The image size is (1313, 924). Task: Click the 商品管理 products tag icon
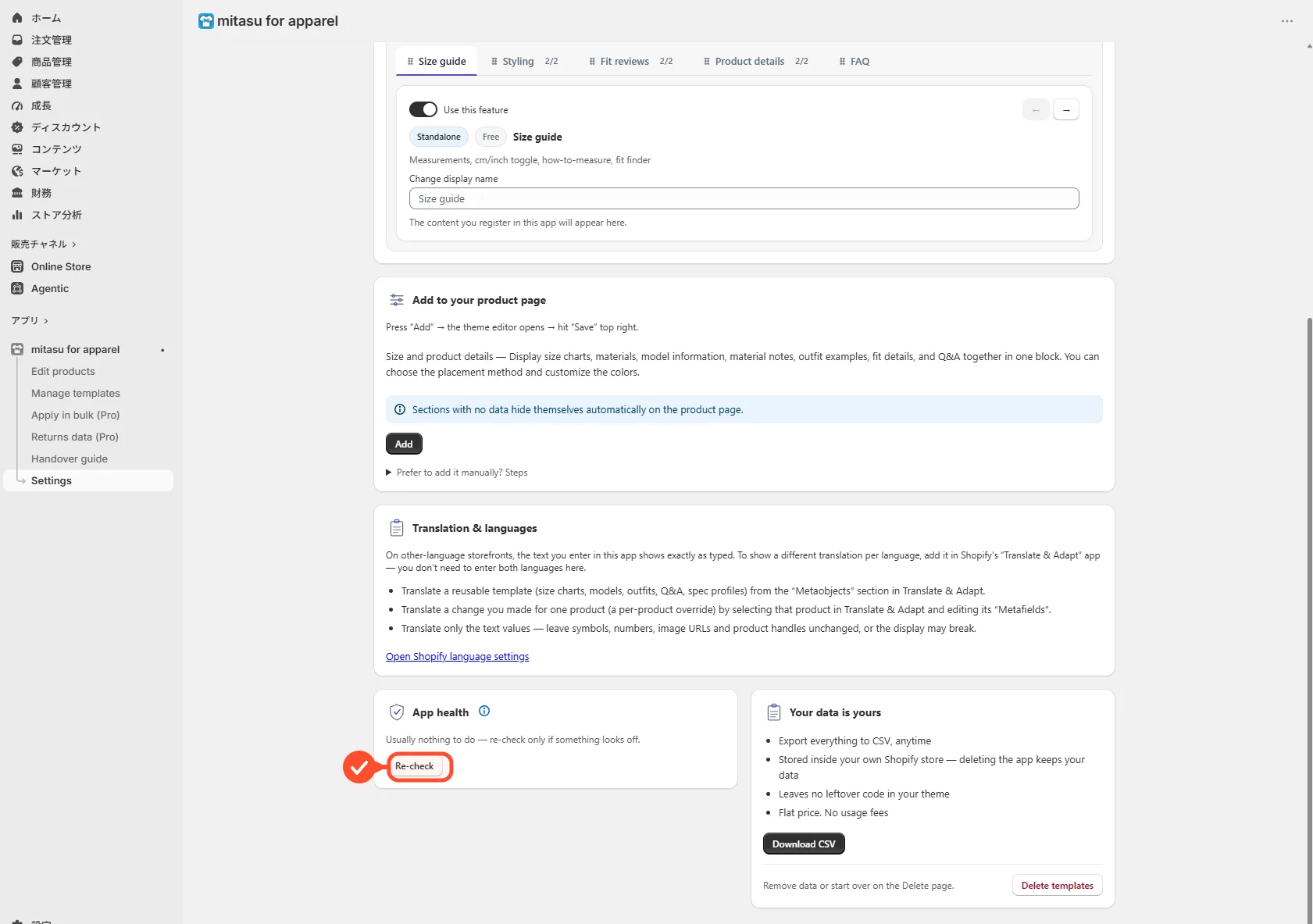(17, 61)
